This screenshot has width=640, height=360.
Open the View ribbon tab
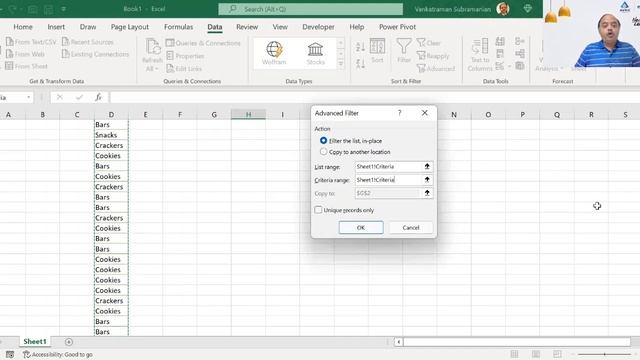(280, 27)
